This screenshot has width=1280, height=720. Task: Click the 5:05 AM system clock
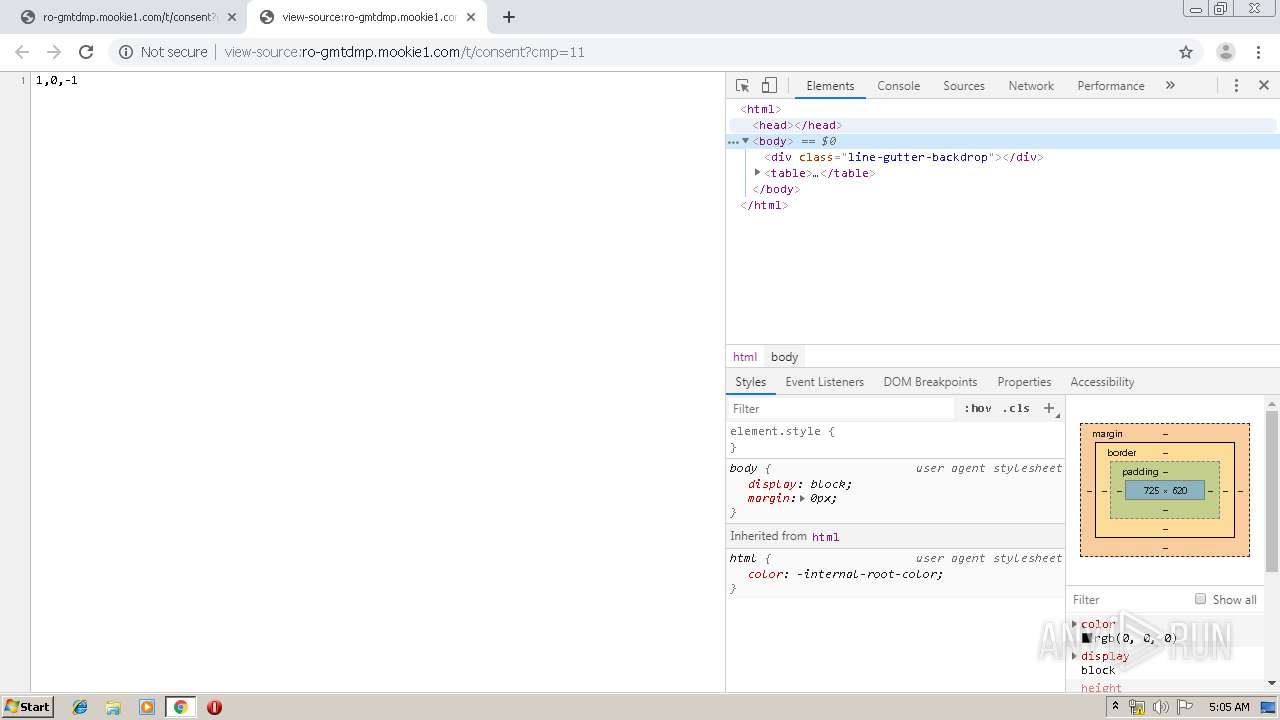pos(1228,707)
